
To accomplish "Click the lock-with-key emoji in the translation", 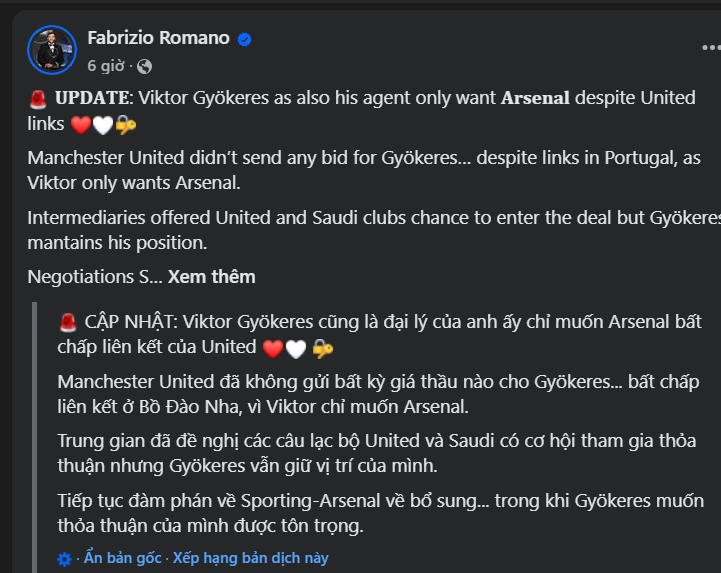I will point(323,349).
